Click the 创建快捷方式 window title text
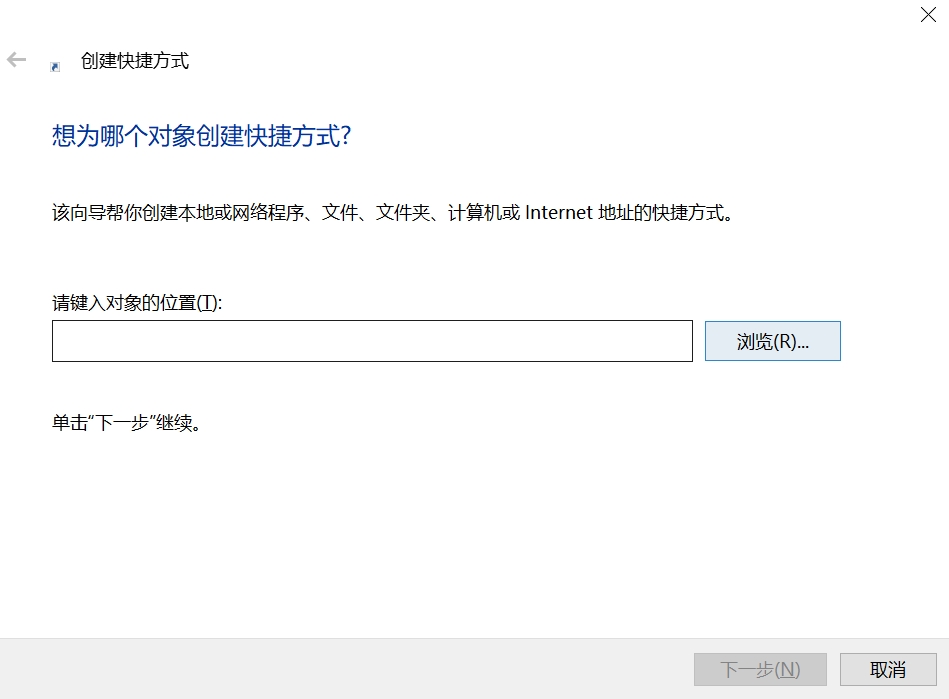949x699 pixels. click(135, 61)
